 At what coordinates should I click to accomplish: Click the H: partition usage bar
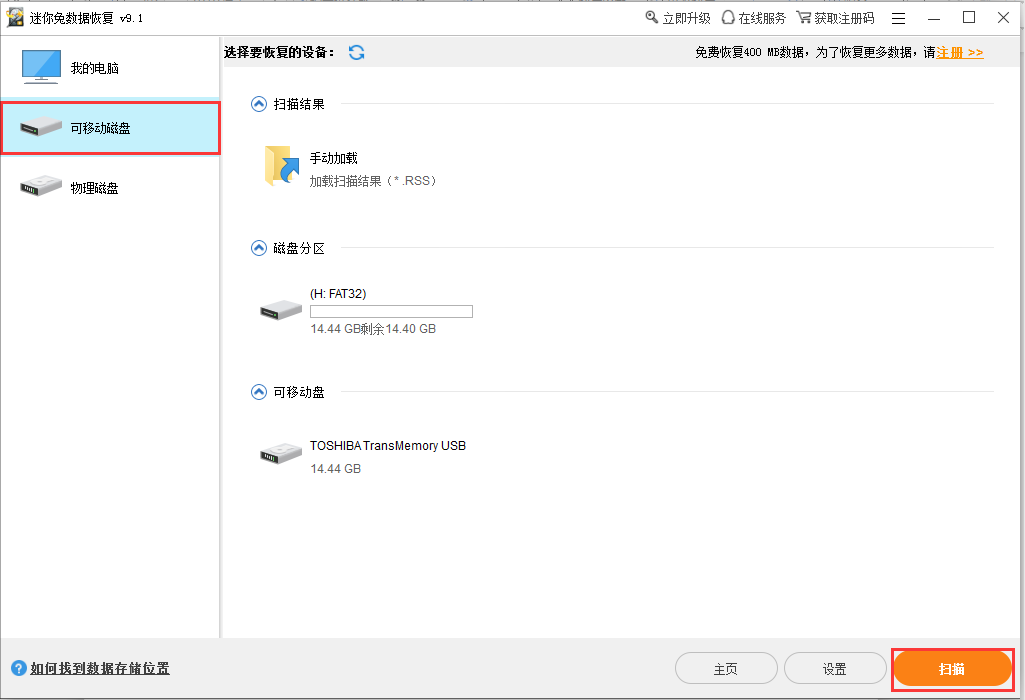(391, 311)
